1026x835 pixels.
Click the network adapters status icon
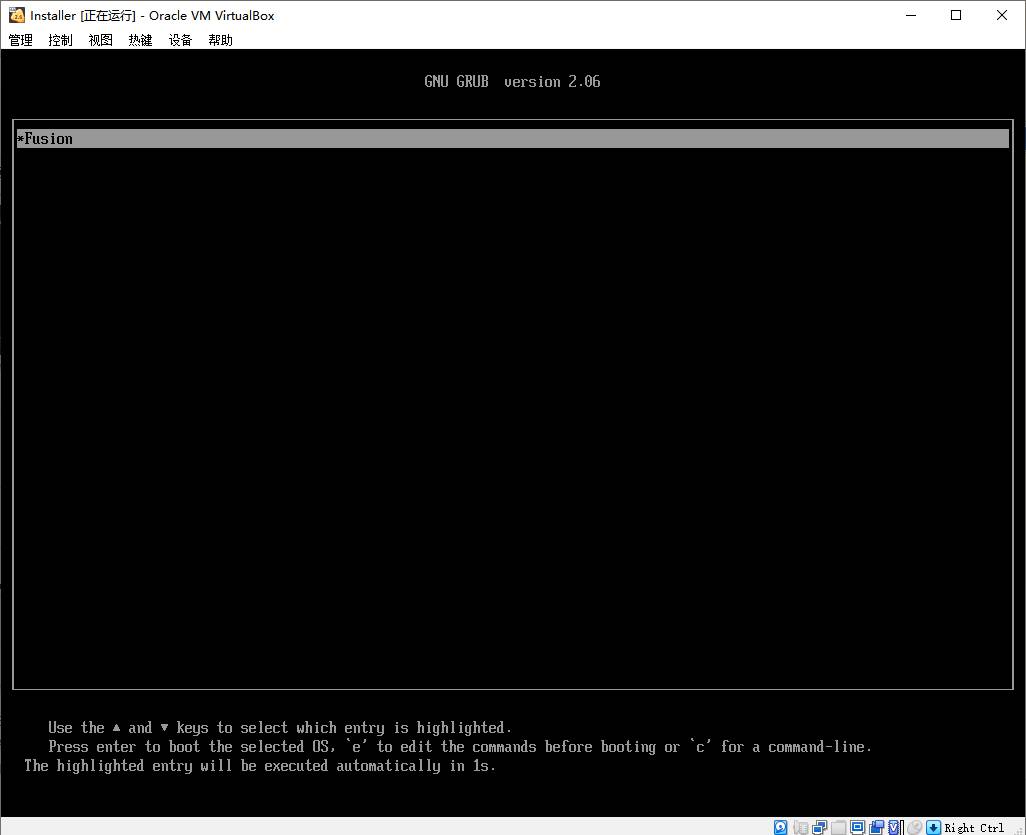point(819,828)
